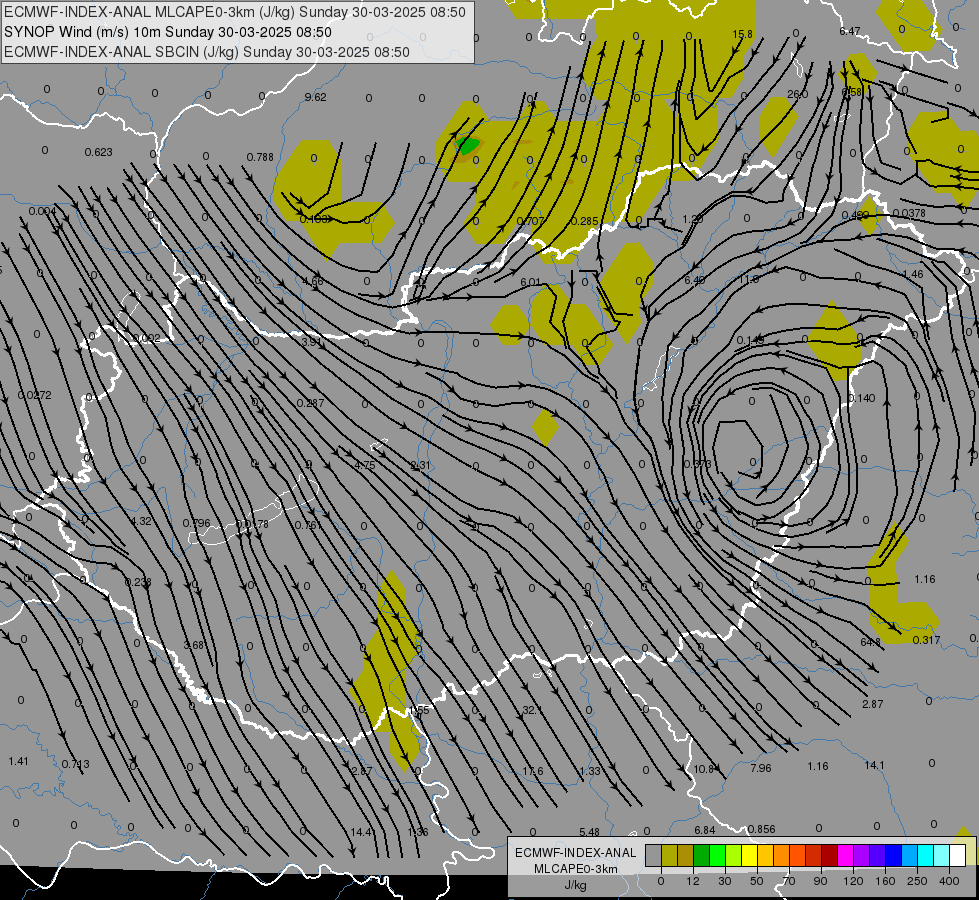Select the pure yellow legend swatch
The height and width of the screenshot is (900, 979).
749,856
